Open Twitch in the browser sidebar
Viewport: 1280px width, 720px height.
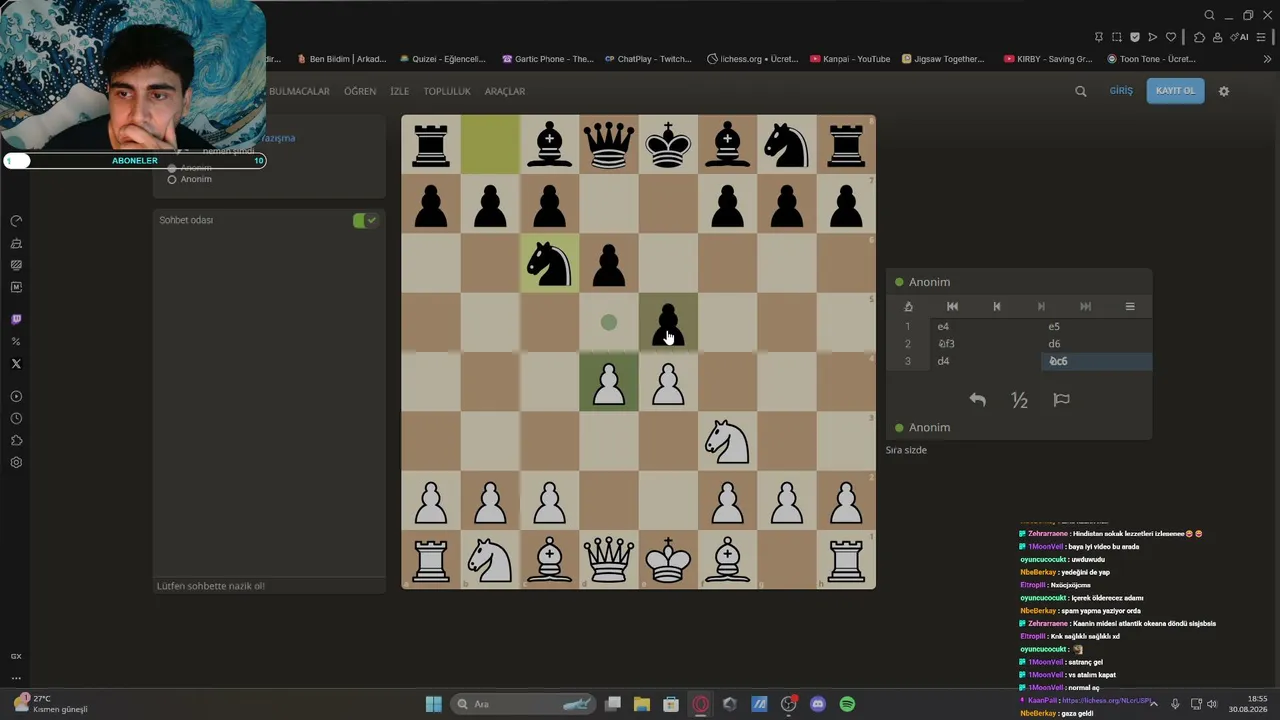click(16, 320)
